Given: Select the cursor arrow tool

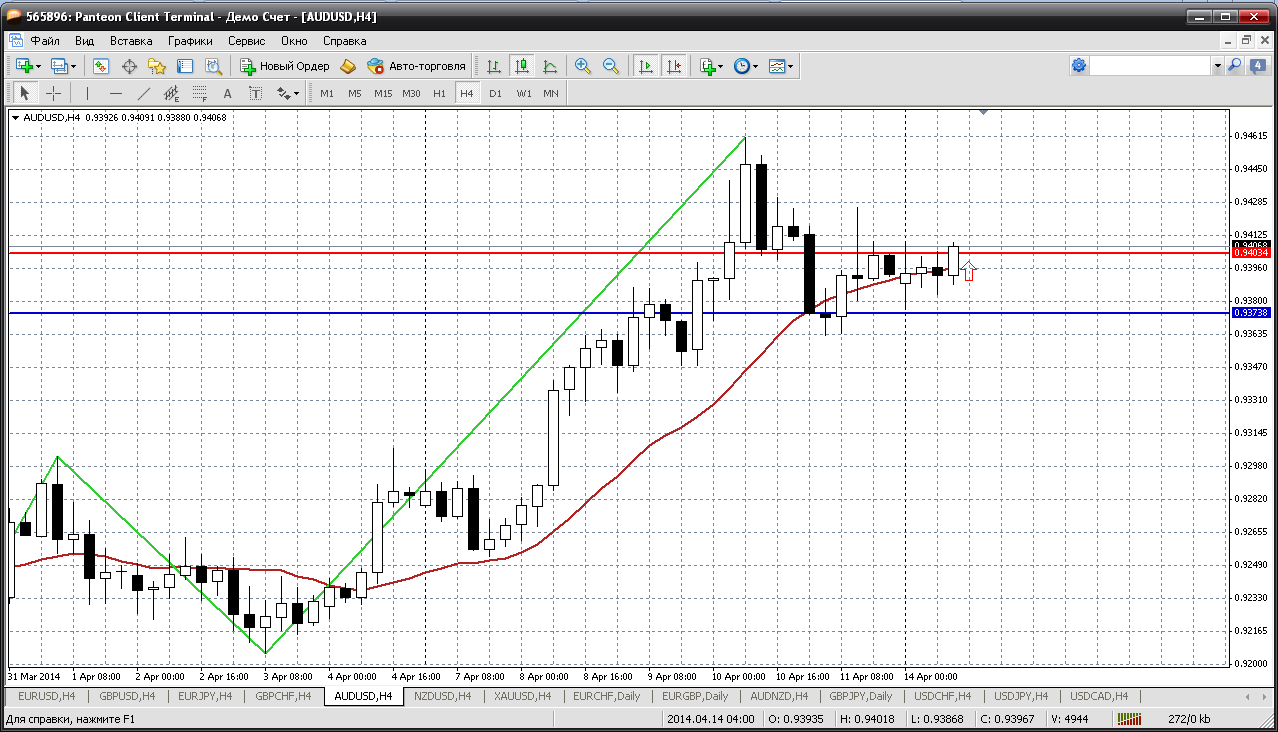Looking at the screenshot, I should tap(26, 93).
